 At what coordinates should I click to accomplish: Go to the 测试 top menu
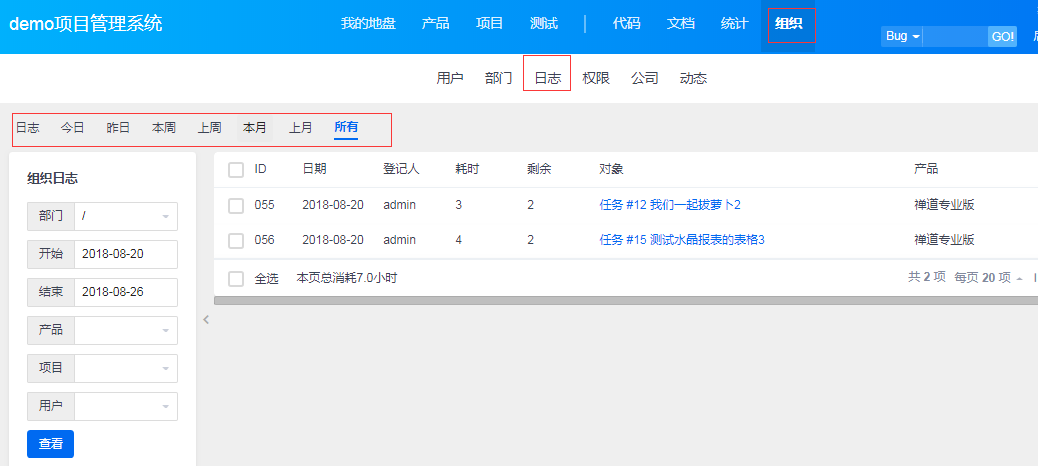544,24
